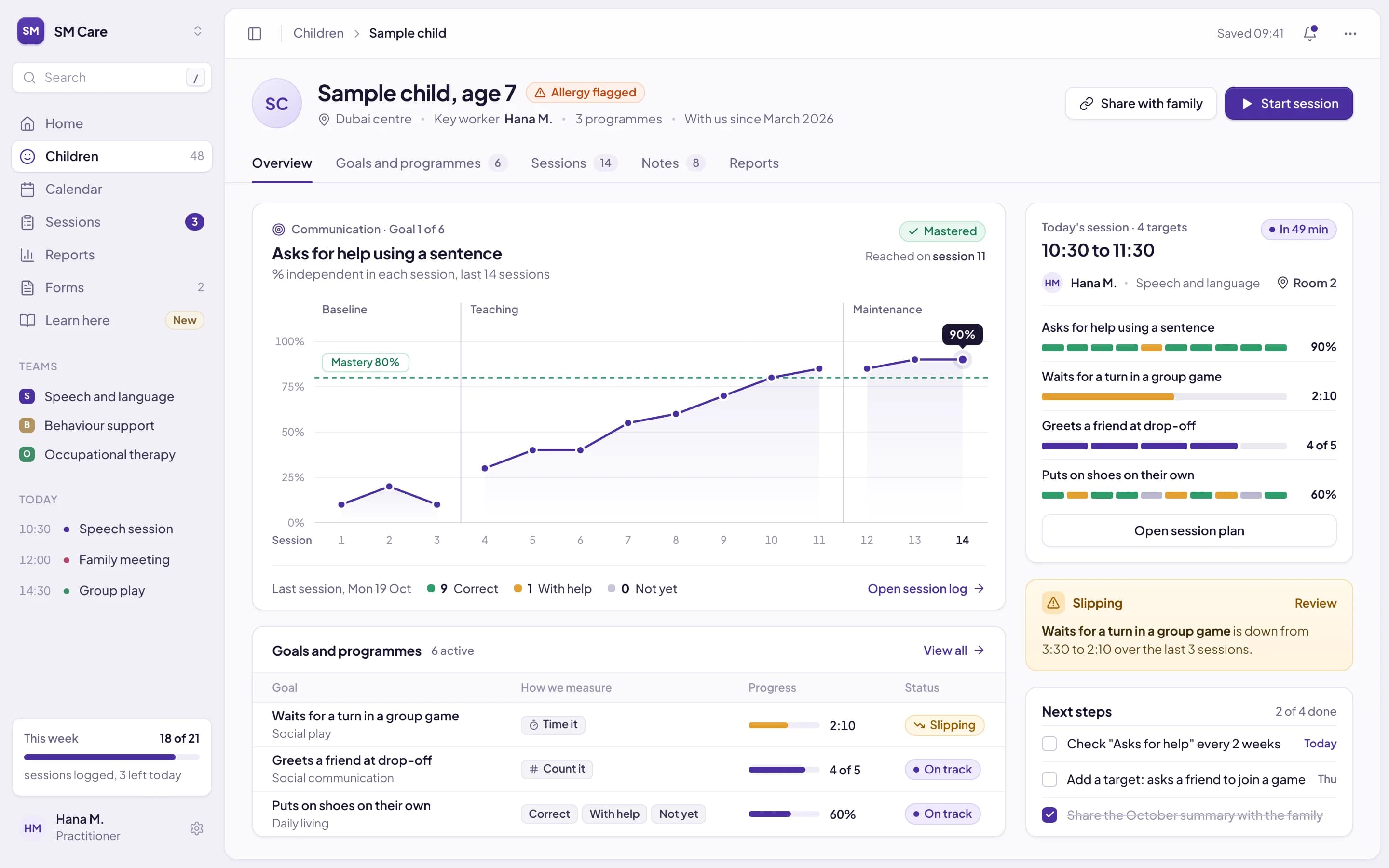Tick 'Add a target' next step checkbox
This screenshot has width=1389, height=868.
[1049, 779]
